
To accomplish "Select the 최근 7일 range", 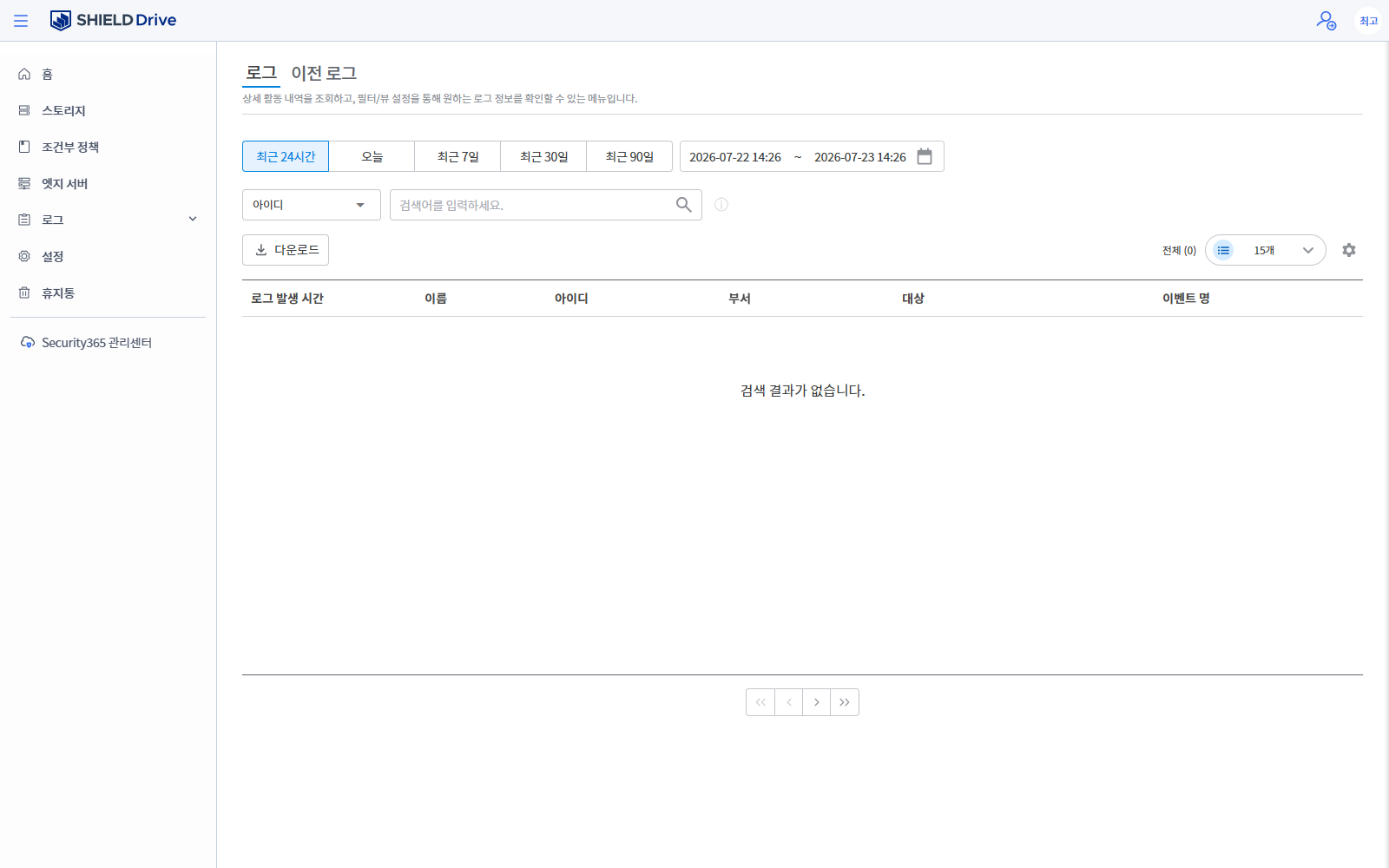I will (458, 156).
